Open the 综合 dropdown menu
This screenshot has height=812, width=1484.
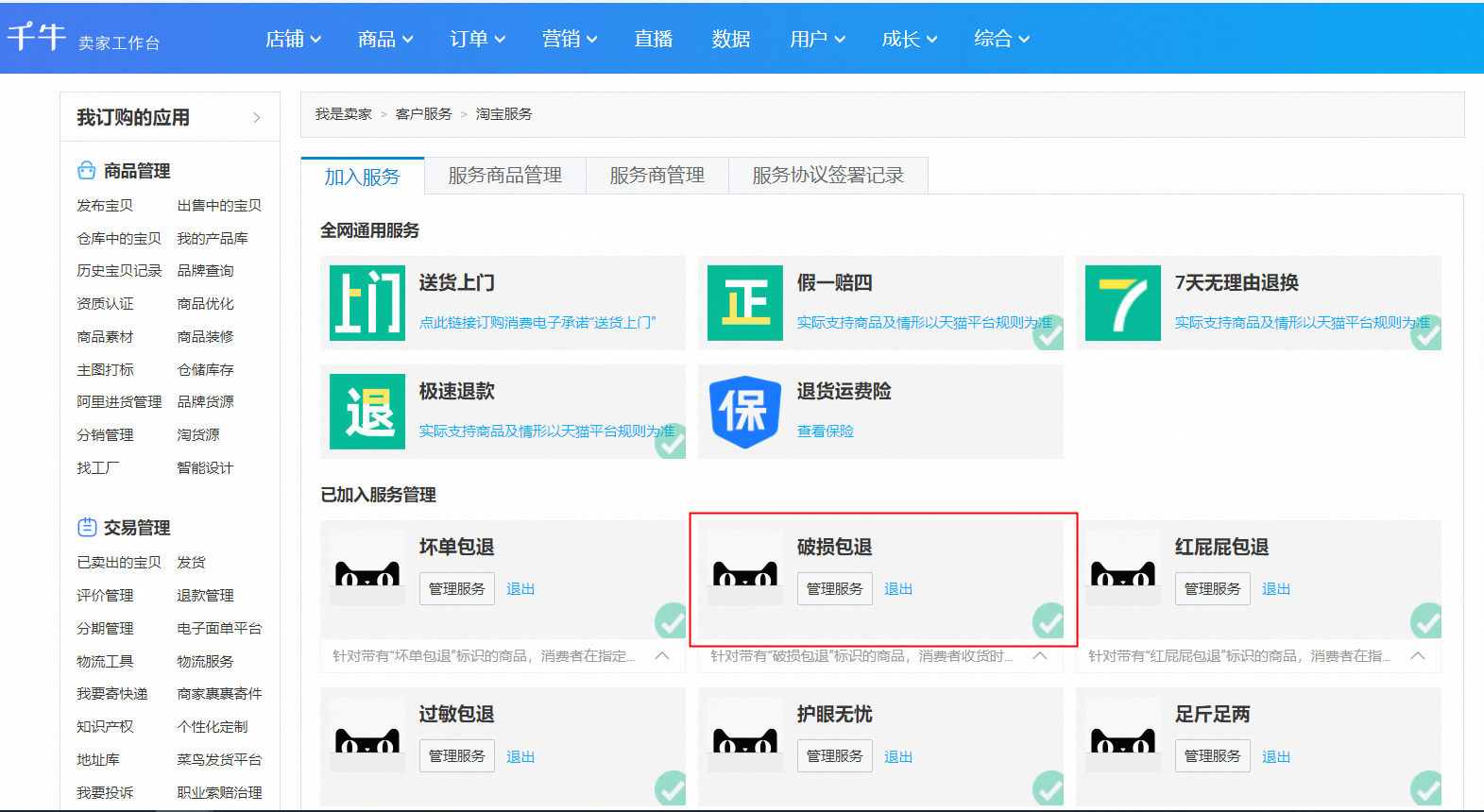(1002, 39)
